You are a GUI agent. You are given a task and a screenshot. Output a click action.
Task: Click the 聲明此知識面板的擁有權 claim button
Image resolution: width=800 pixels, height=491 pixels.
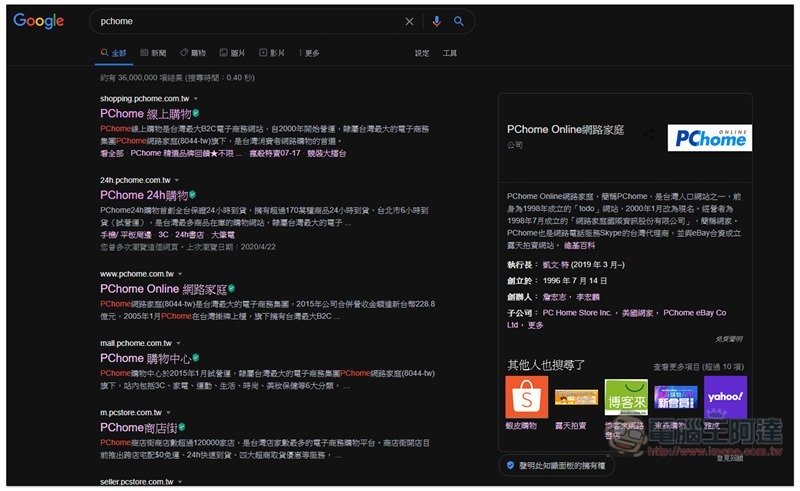click(563, 465)
